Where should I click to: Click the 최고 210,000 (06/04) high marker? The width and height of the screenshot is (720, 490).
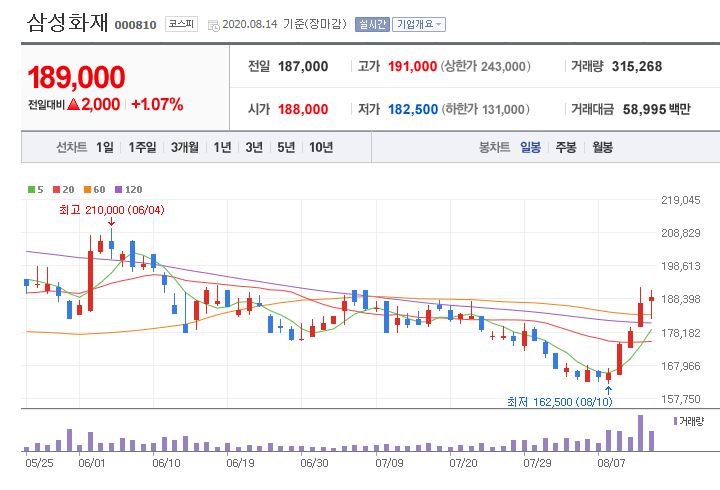click(112, 210)
